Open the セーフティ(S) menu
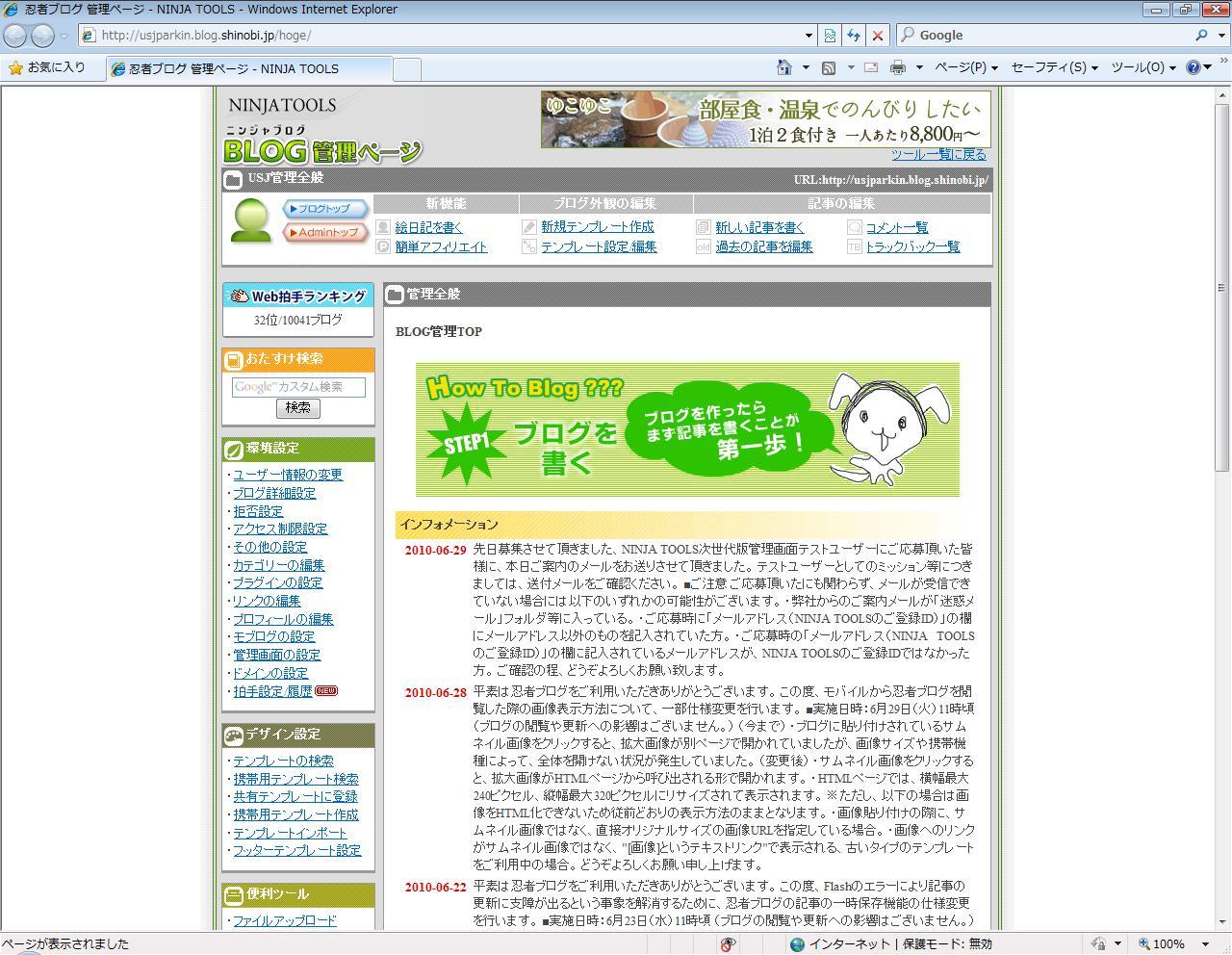 click(x=1055, y=67)
